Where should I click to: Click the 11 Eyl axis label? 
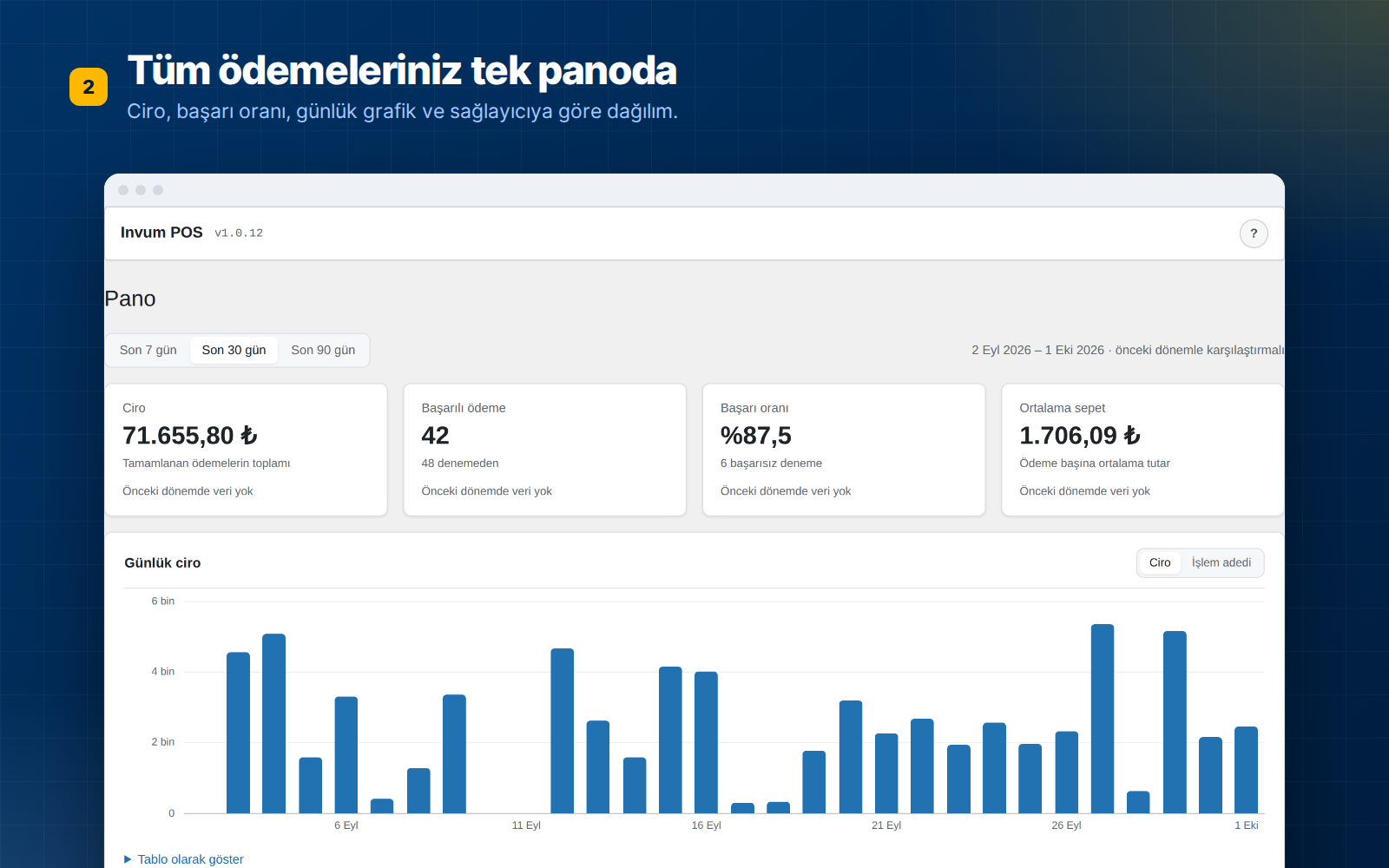point(526,825)
